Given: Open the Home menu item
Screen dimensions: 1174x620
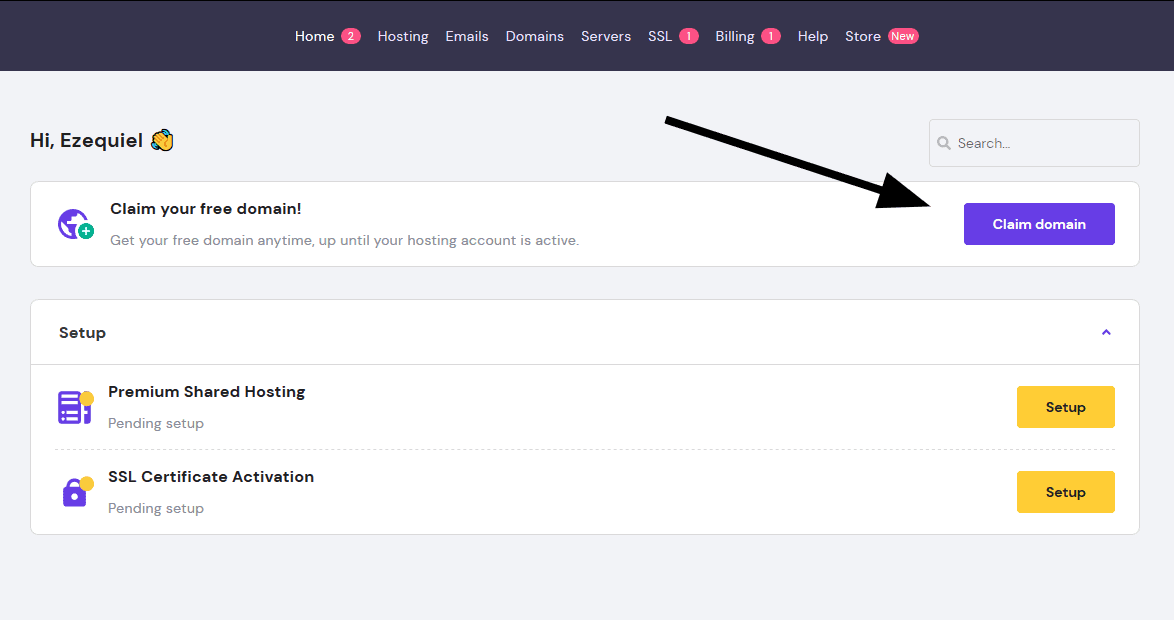Looking at the screenshot, I should (x=314, y=36).
